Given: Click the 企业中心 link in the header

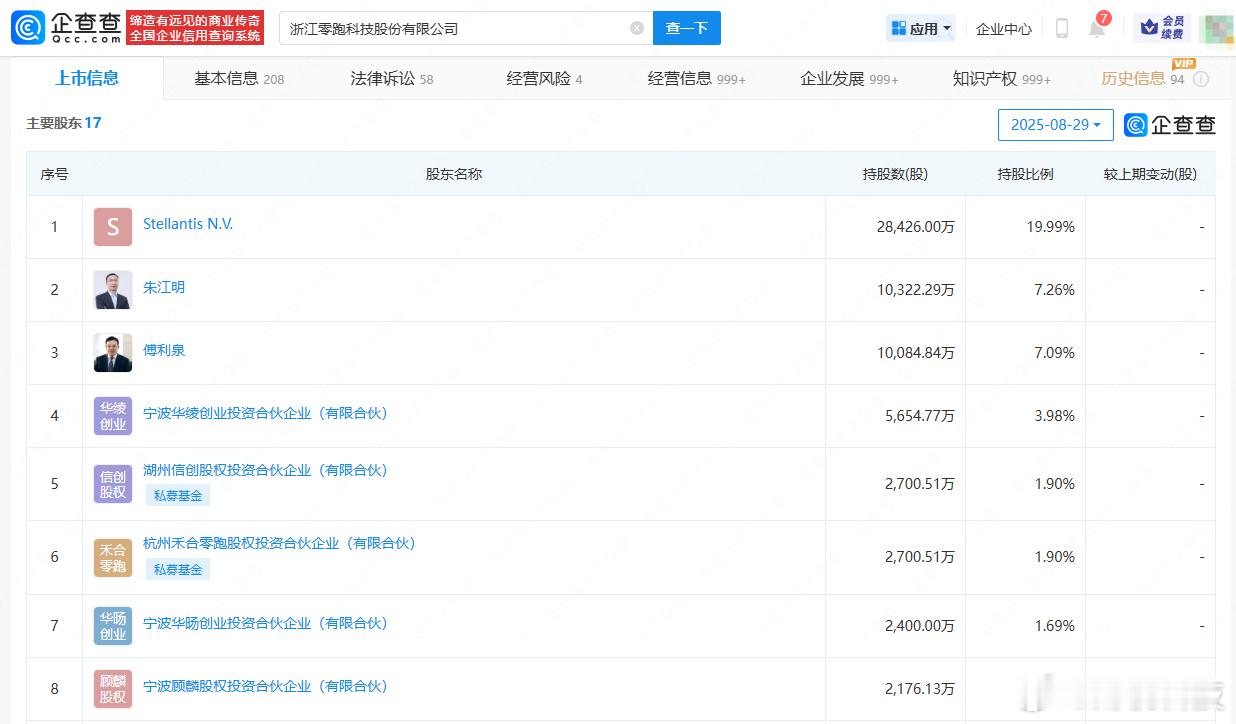Looking at the screenshot, I should pos(1003,29).
